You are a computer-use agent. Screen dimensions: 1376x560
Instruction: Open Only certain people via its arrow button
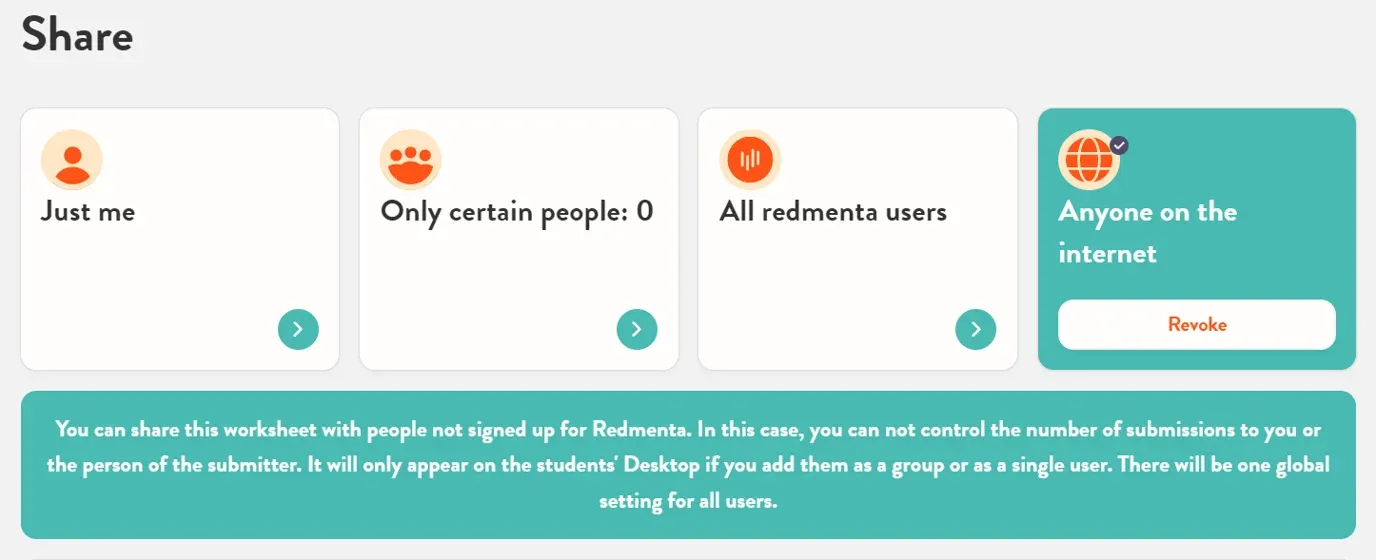point(637,329)
